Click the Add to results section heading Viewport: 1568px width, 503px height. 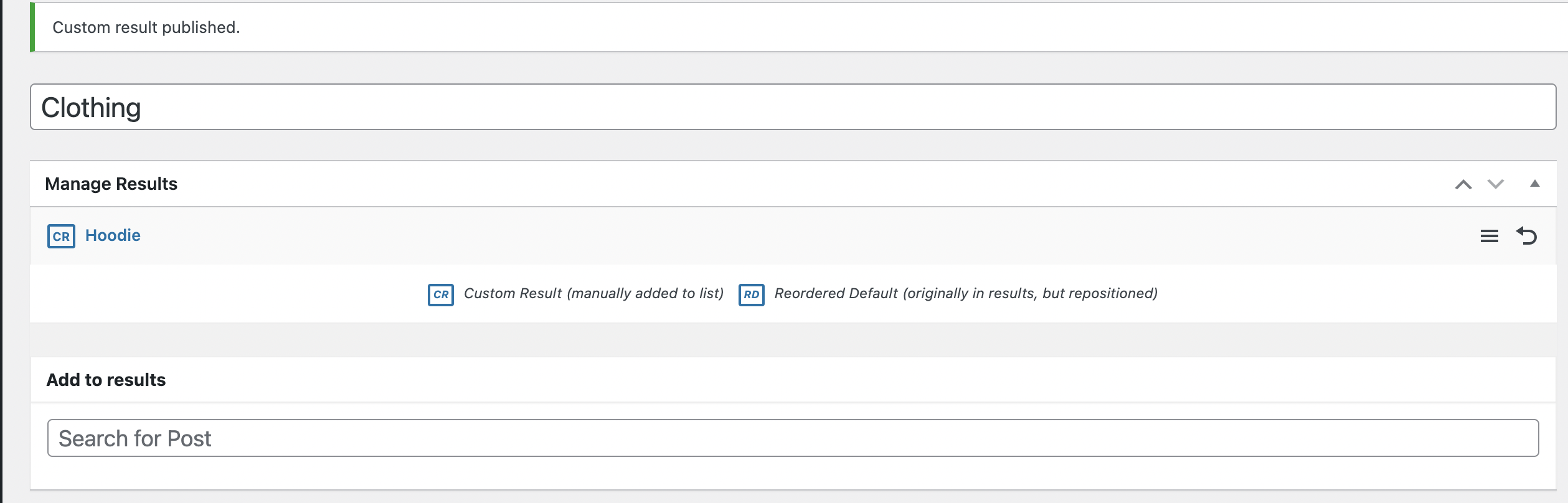pyautogui.click(x=106, y=379)
